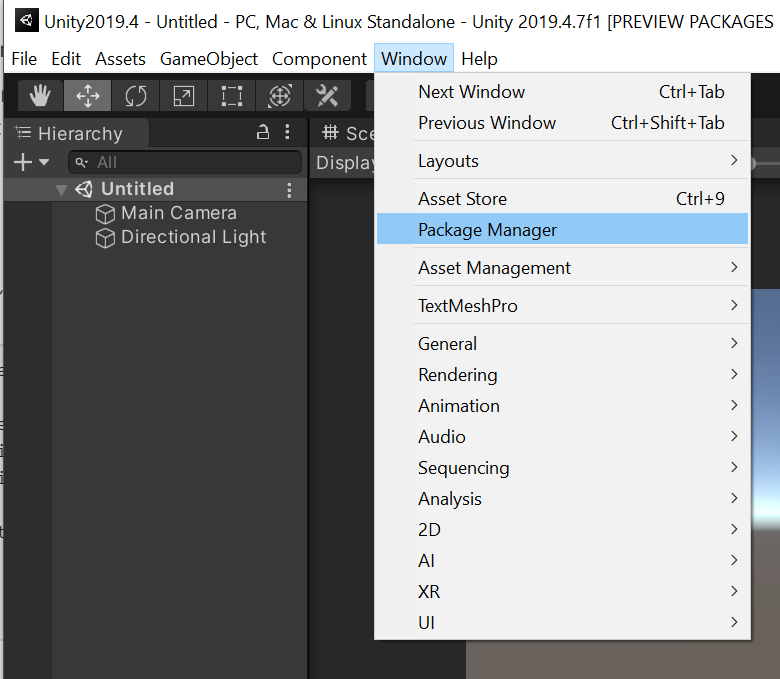Open custom editor tools
780x679 pixels.
327,96
